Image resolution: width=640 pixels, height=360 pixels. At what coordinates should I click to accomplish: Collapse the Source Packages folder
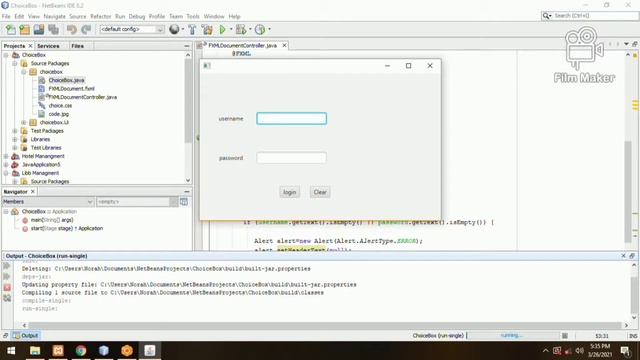tap(15, 63)
